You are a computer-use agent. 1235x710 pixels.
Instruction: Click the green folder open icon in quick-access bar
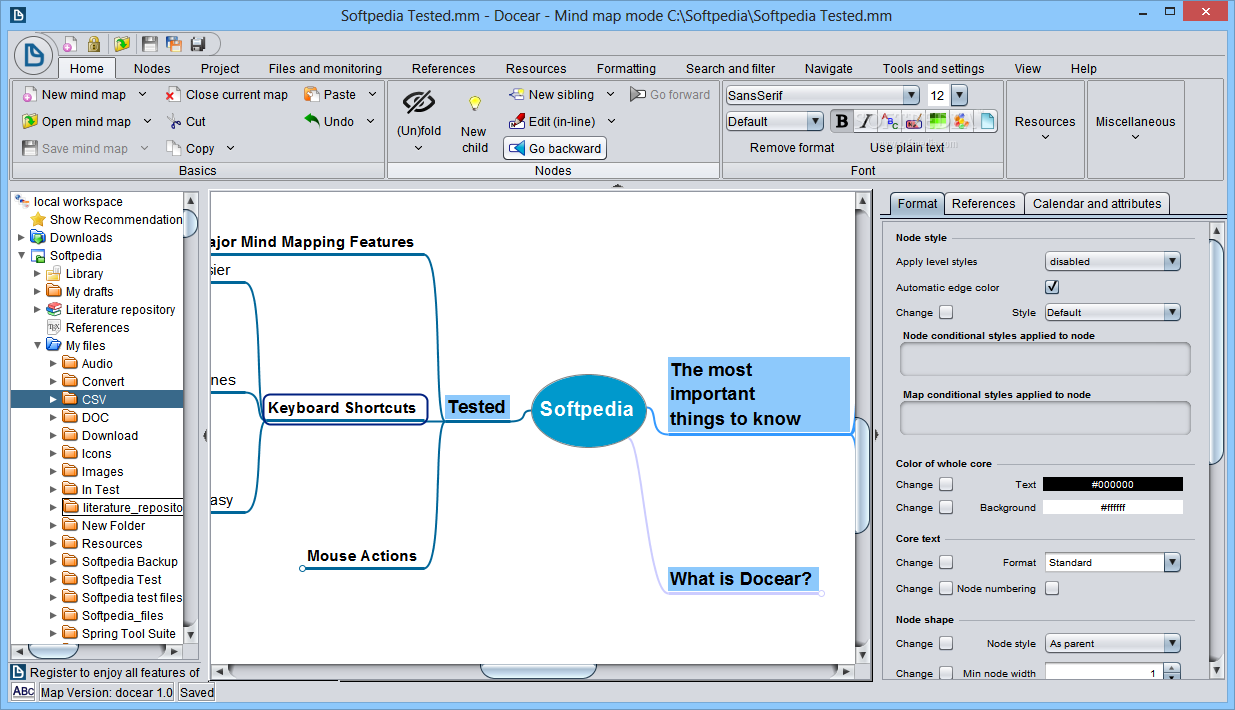122,44
